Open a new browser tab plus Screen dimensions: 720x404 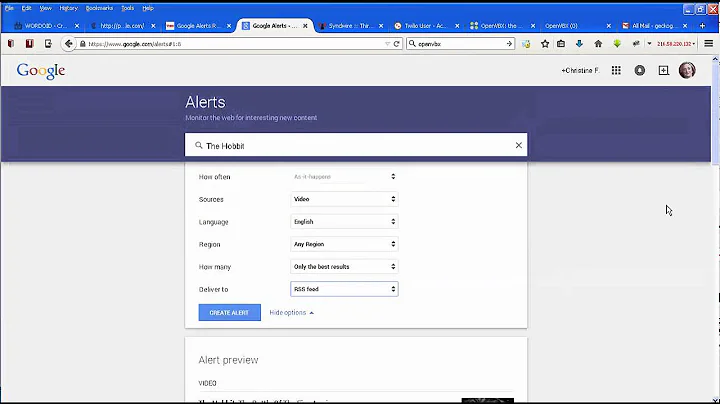(x=702, y=26)
